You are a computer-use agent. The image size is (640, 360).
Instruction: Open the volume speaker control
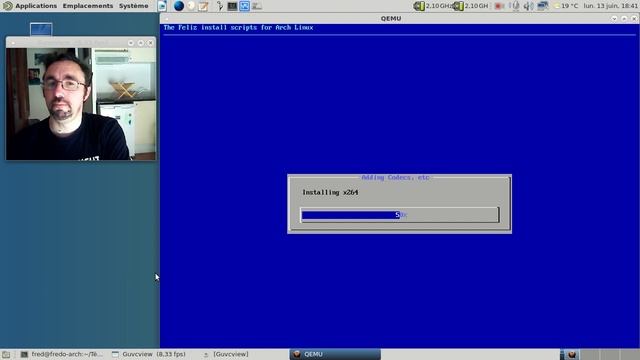pyautogui.click(x=528, y=6)
